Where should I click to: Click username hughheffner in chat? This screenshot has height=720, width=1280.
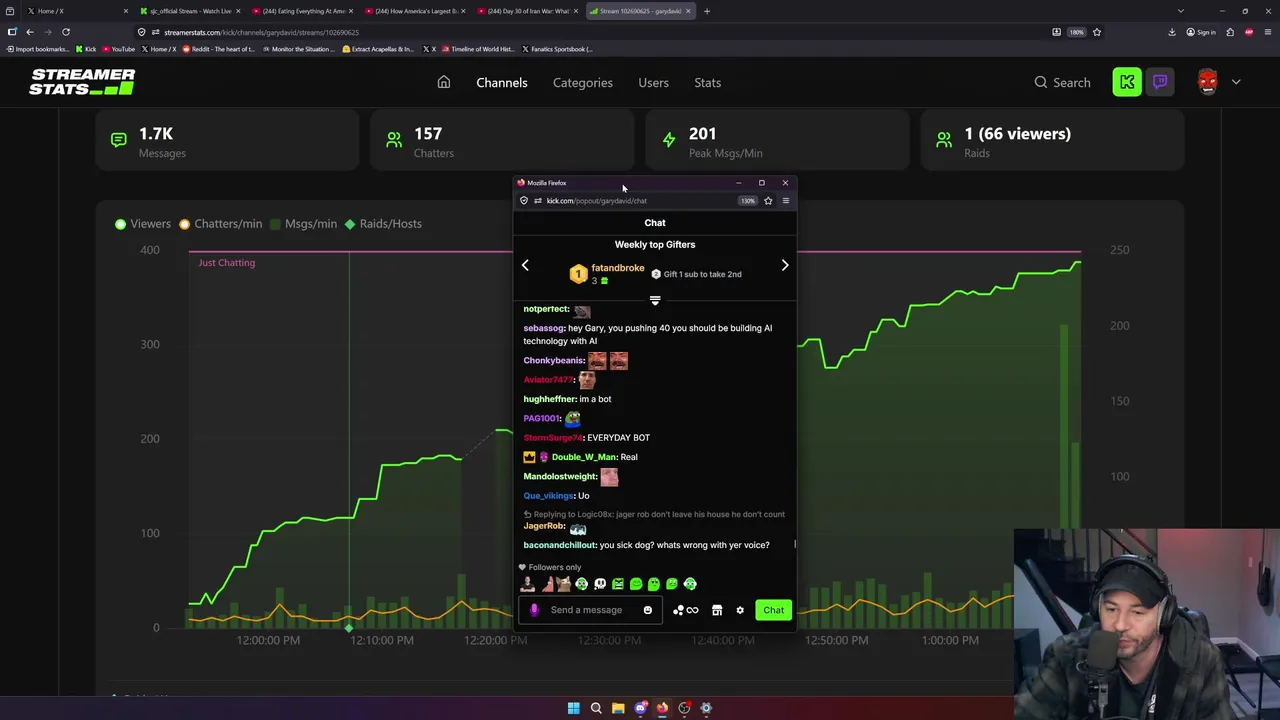pyautogui.click(x=550, y=399)
